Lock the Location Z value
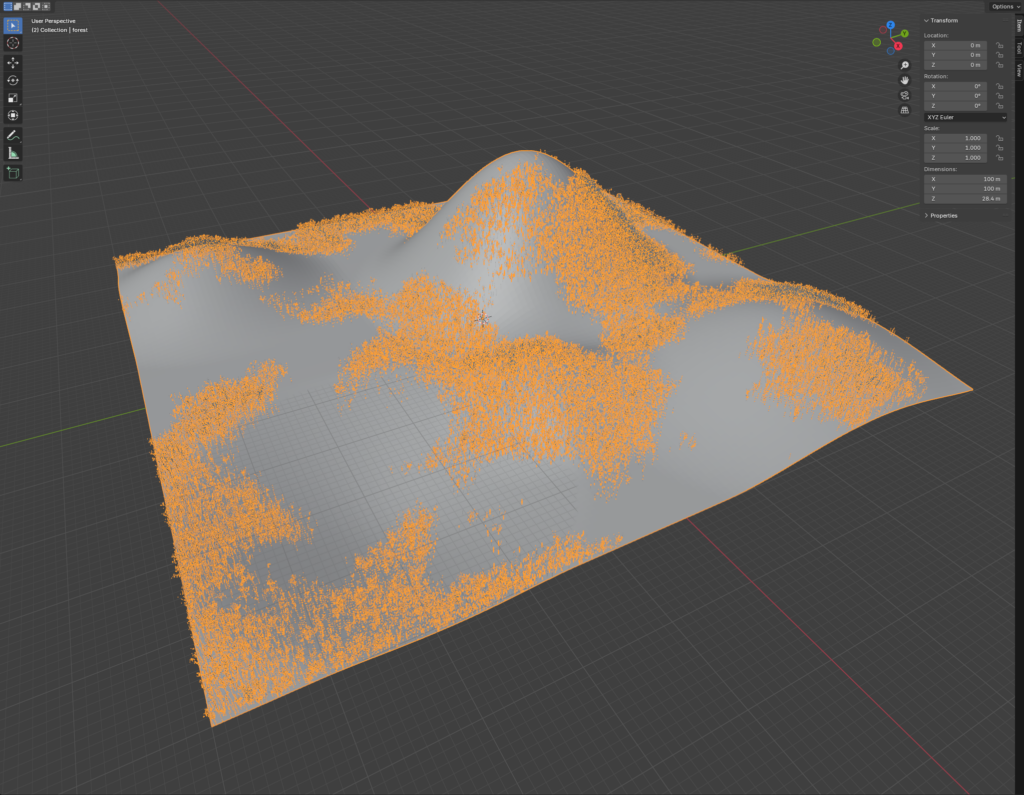 point(999,65)
